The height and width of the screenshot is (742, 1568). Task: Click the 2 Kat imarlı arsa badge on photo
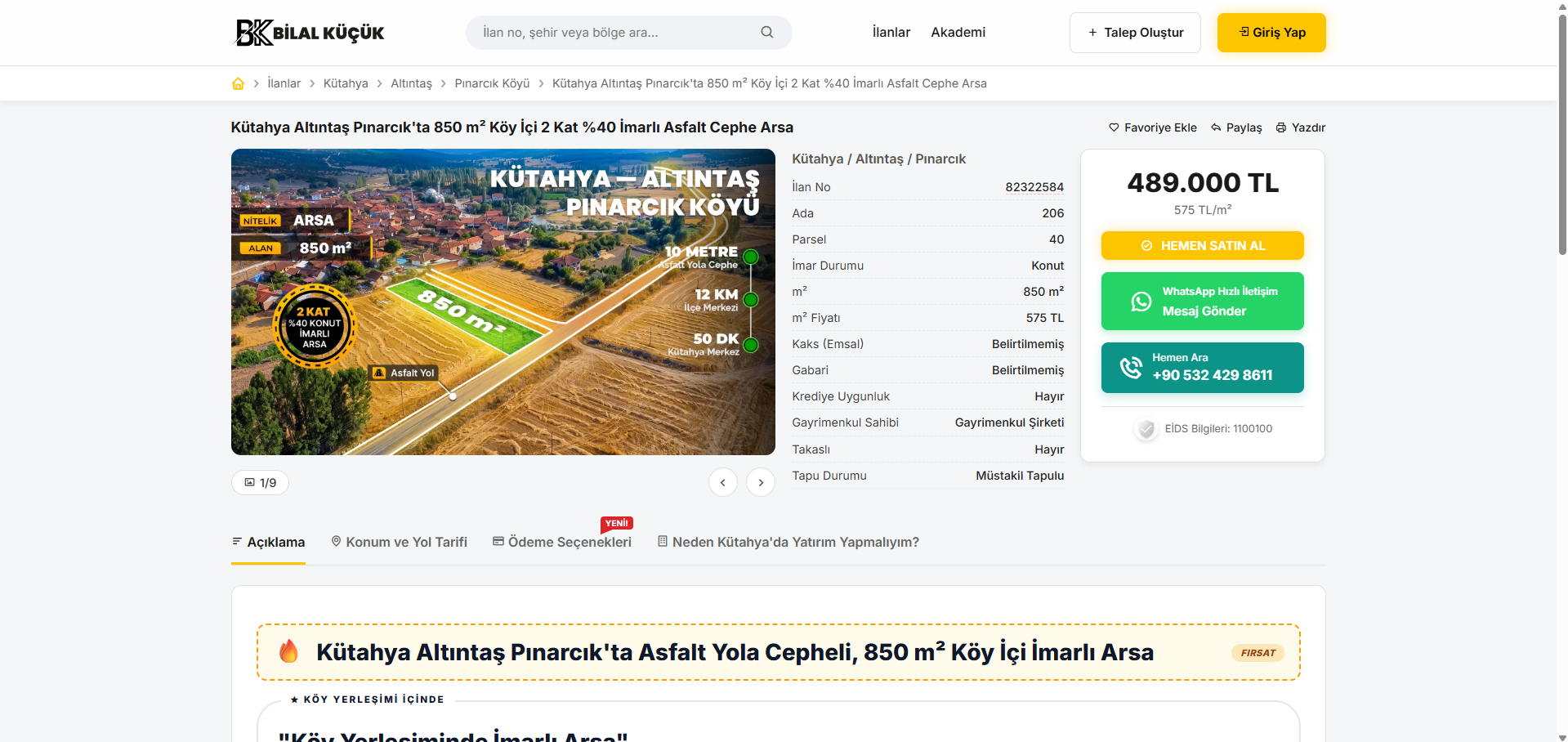(315, 327)
